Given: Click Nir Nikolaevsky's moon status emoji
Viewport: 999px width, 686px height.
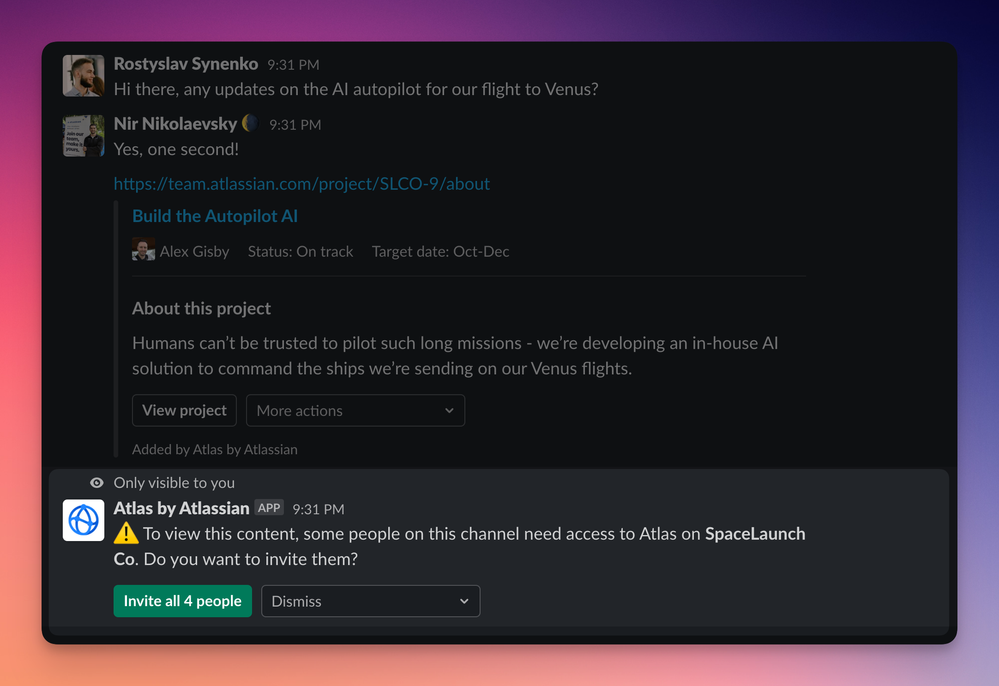Looking at the screenshot, I should (251, 123).
